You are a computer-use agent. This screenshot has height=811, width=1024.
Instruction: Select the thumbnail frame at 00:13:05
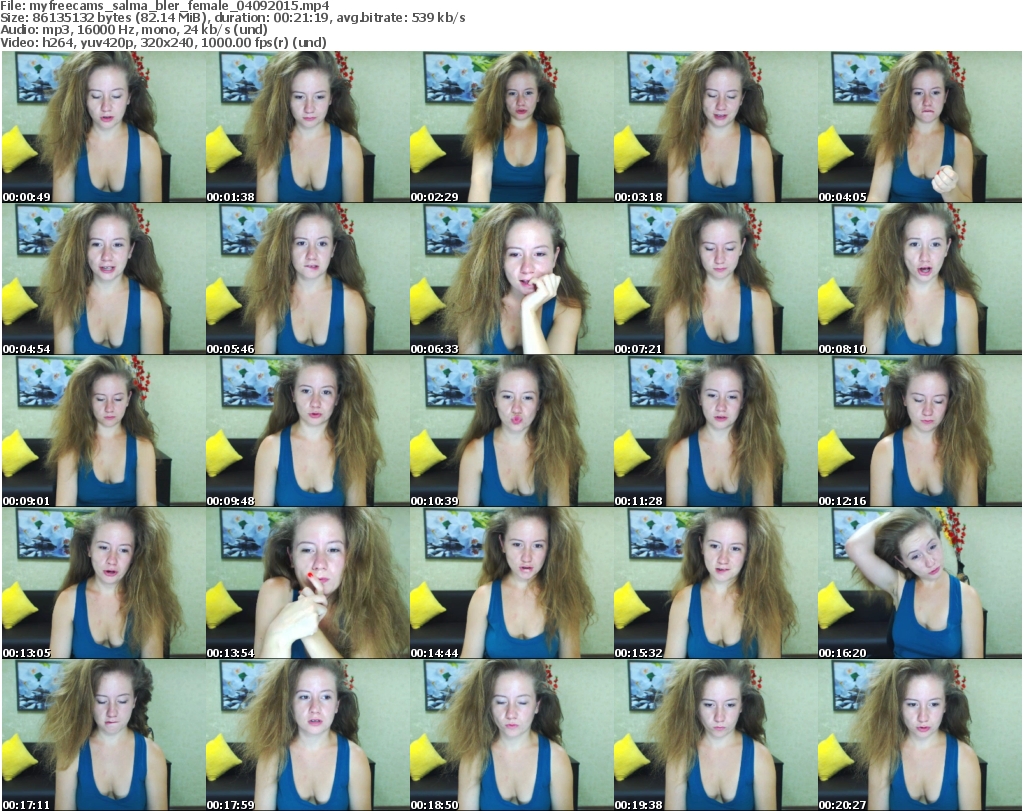point(103,583)
